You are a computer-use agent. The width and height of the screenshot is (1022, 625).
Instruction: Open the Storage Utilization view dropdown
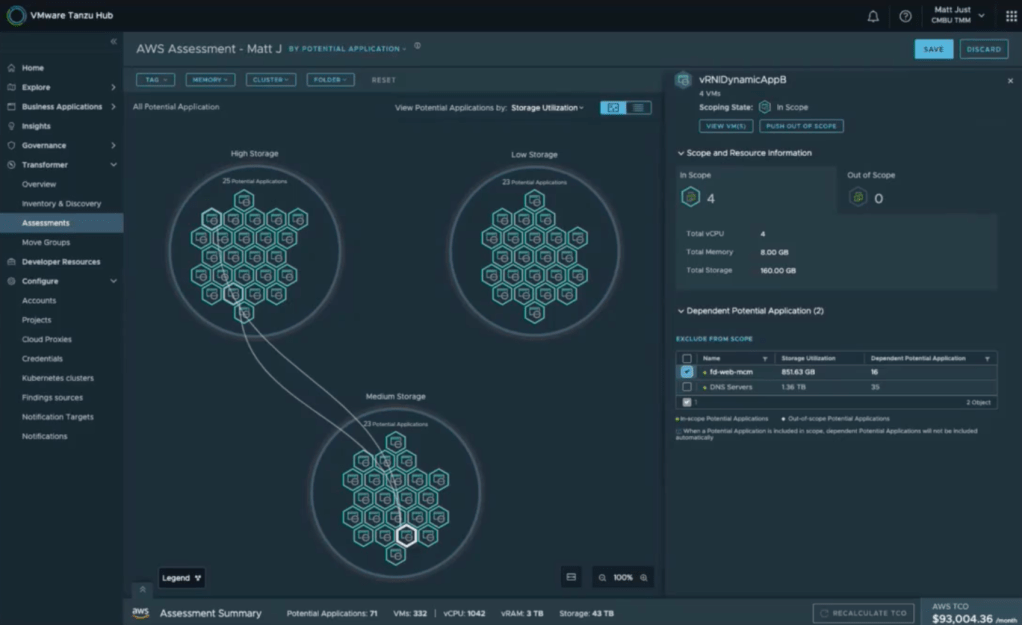(x=547, y=107)
